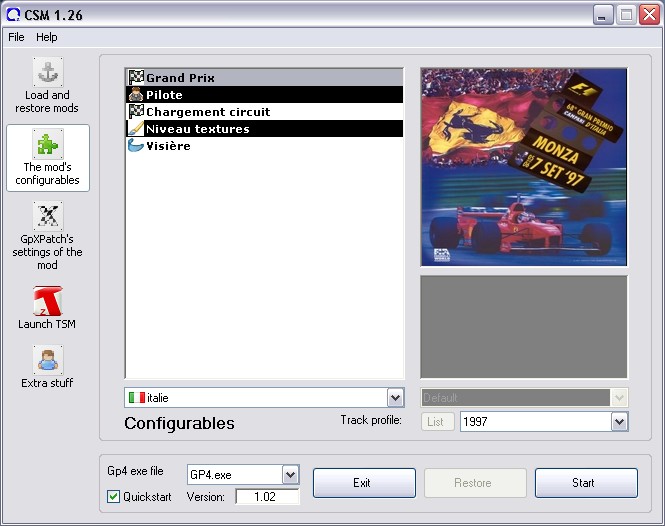Click the flag icon beside Chargement circuit

[136, 111]
